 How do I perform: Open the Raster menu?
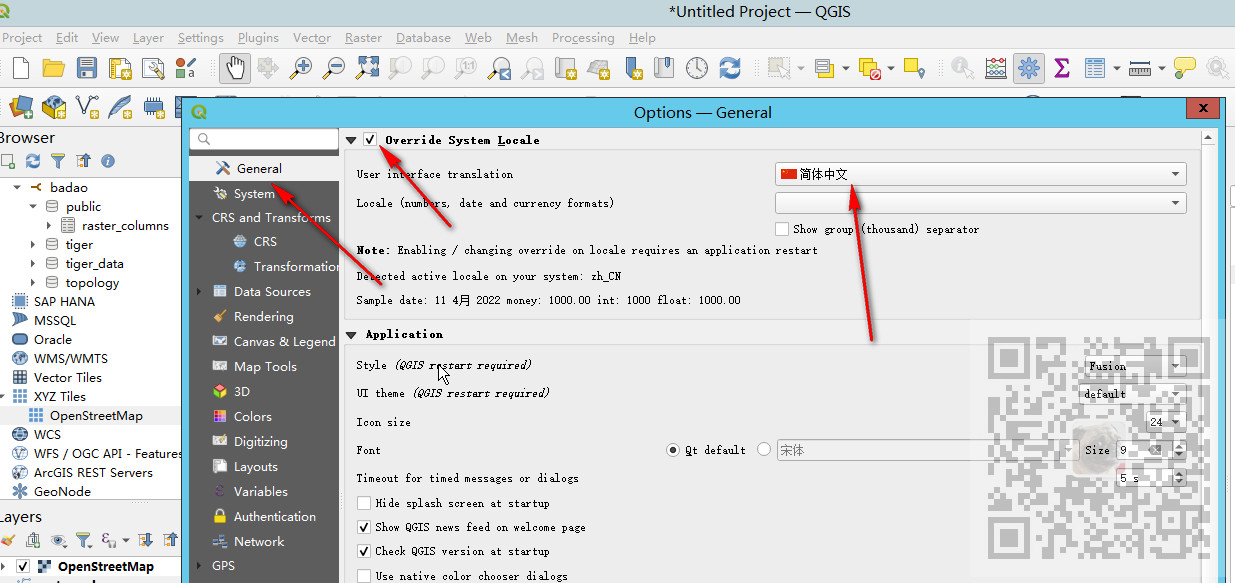pyautogui.click(x=363, y=38)
